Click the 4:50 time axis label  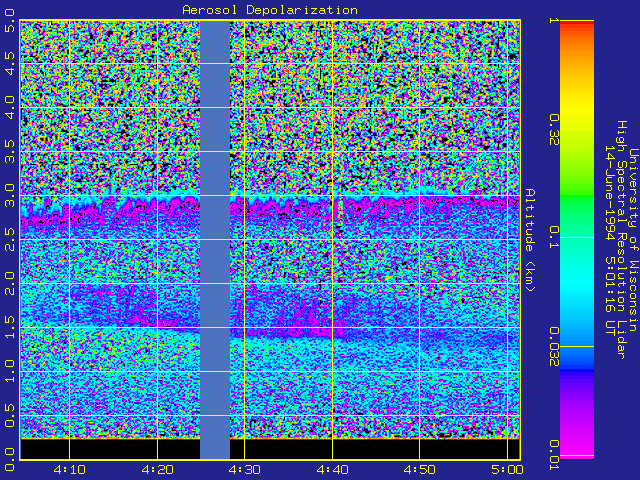420,470
